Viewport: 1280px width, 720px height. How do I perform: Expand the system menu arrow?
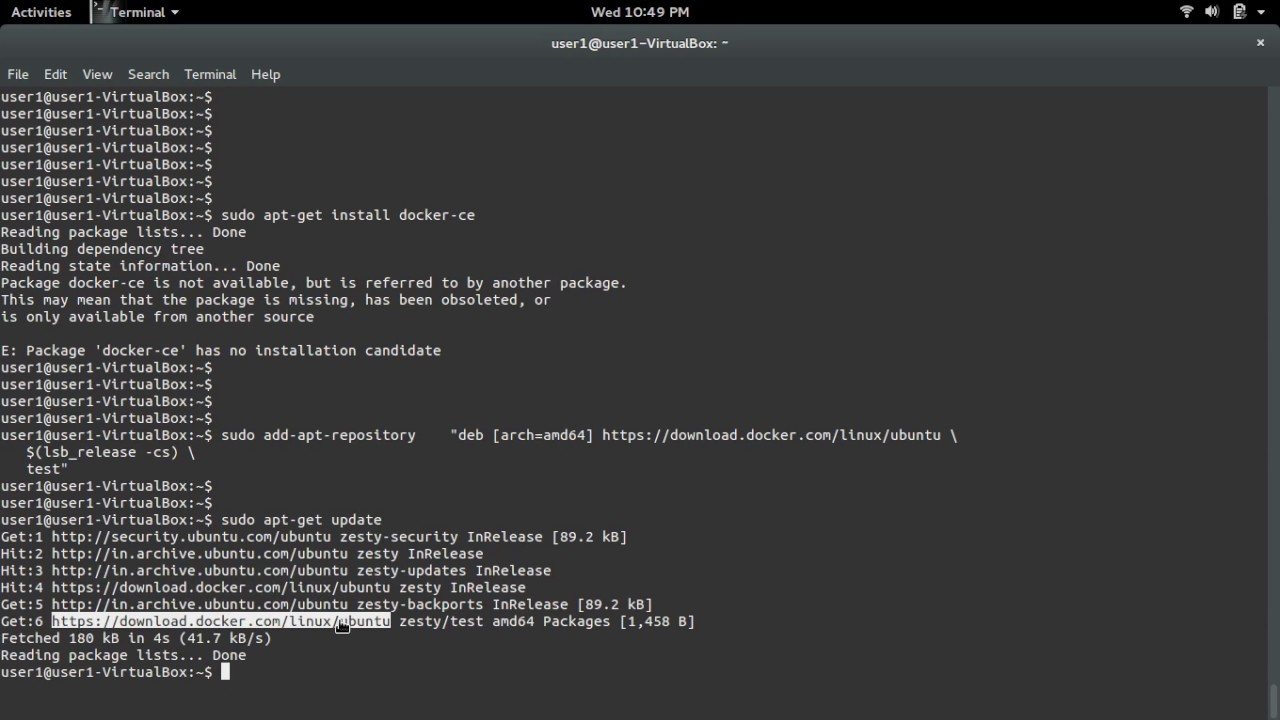click(x=1261, y=12)
